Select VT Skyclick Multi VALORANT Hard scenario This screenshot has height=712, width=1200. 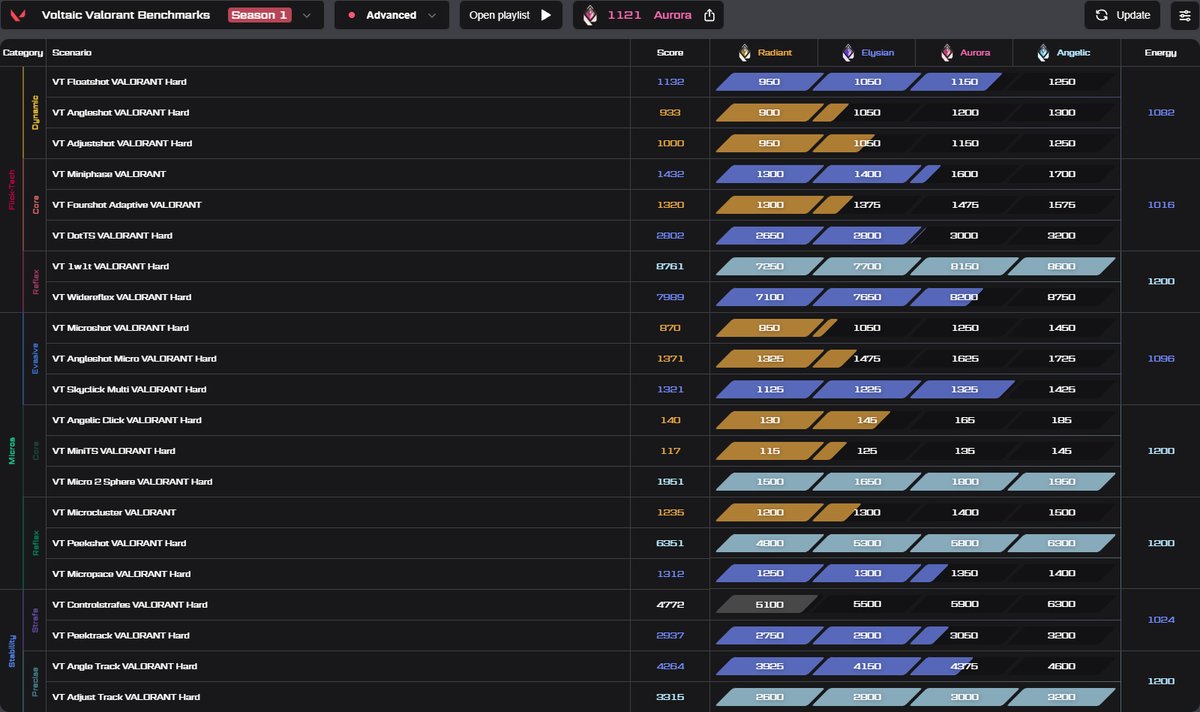129,390
